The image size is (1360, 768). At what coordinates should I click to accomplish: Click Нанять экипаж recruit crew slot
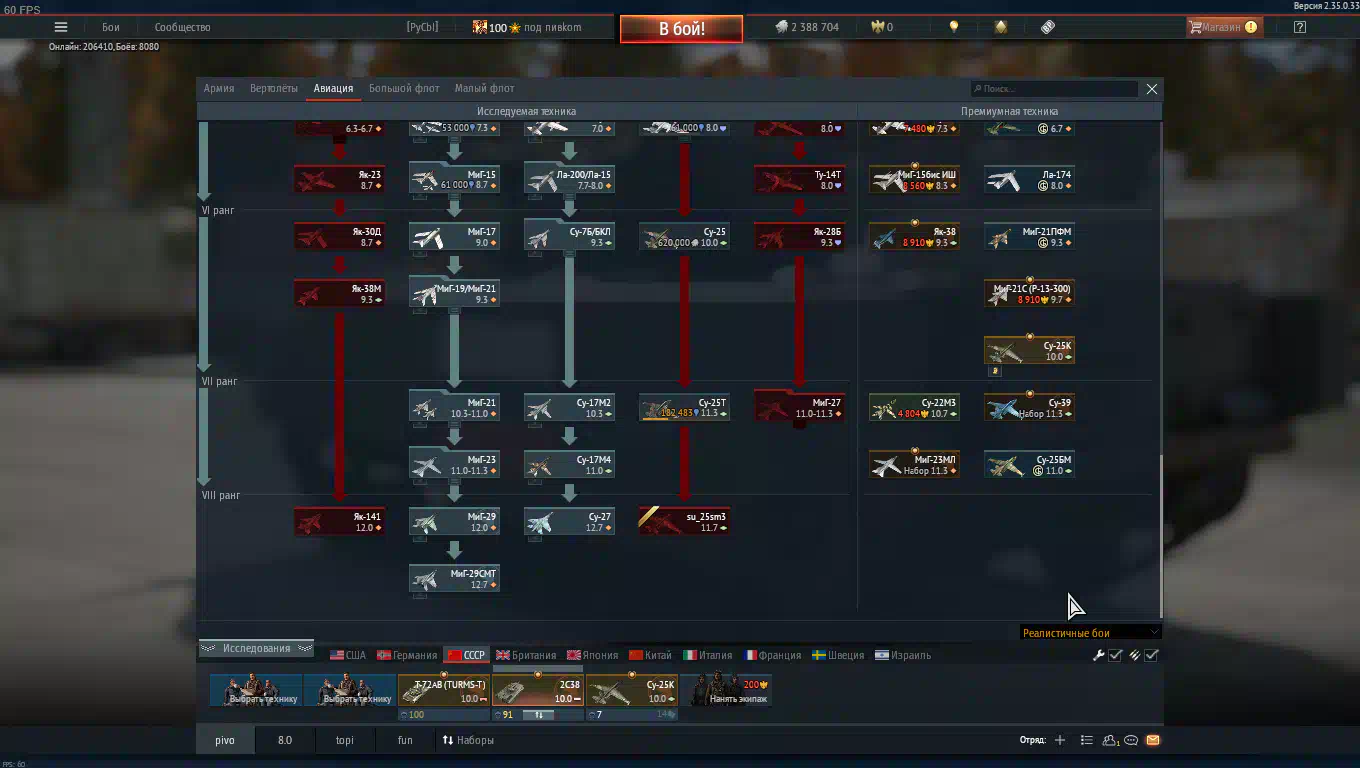tap(726, 690)
